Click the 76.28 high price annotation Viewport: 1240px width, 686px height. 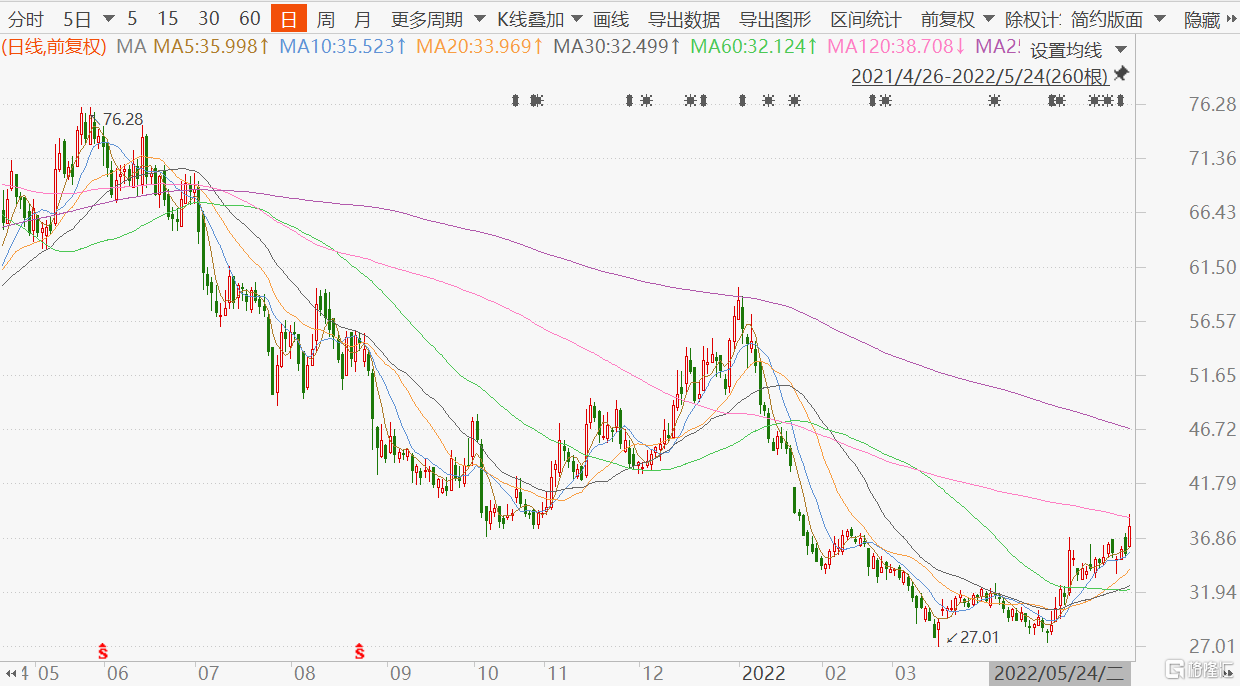tap(122, 119)
